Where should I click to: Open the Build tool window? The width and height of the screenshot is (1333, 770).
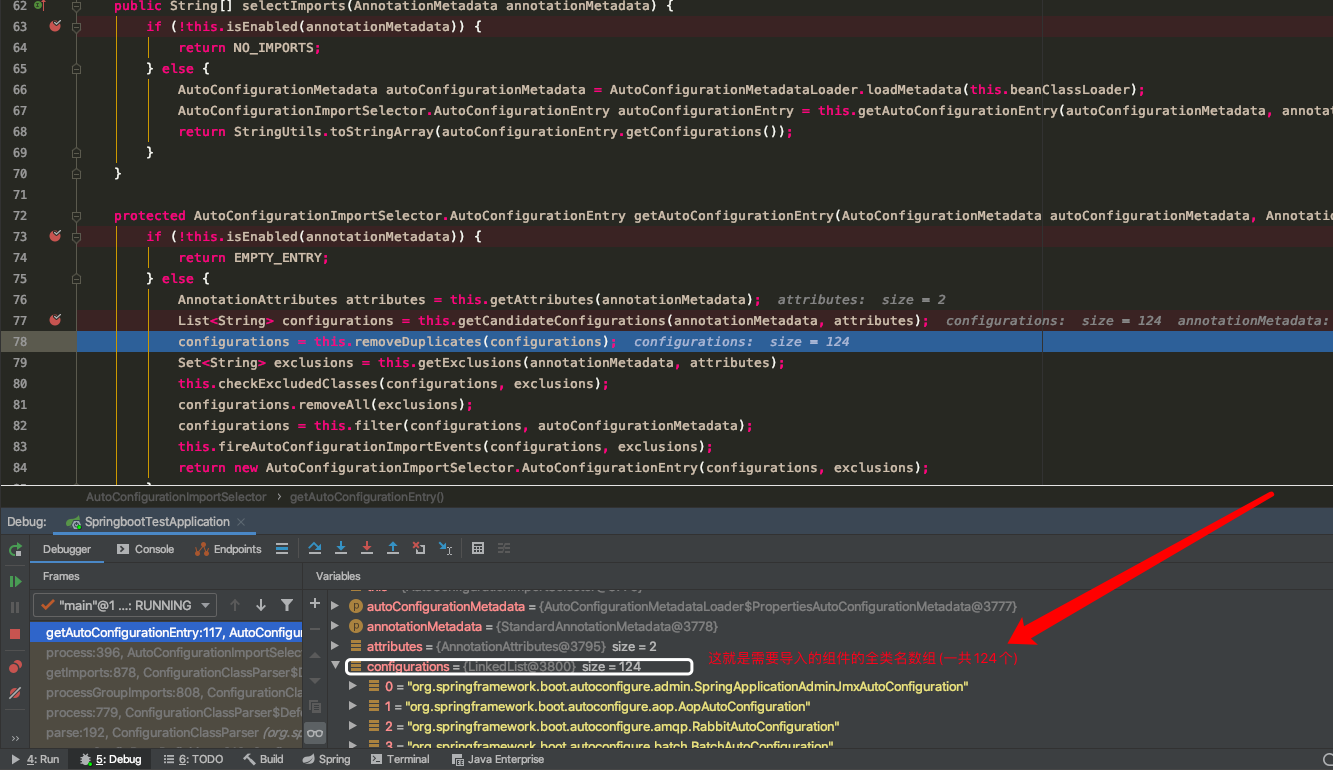coord(264,760)
